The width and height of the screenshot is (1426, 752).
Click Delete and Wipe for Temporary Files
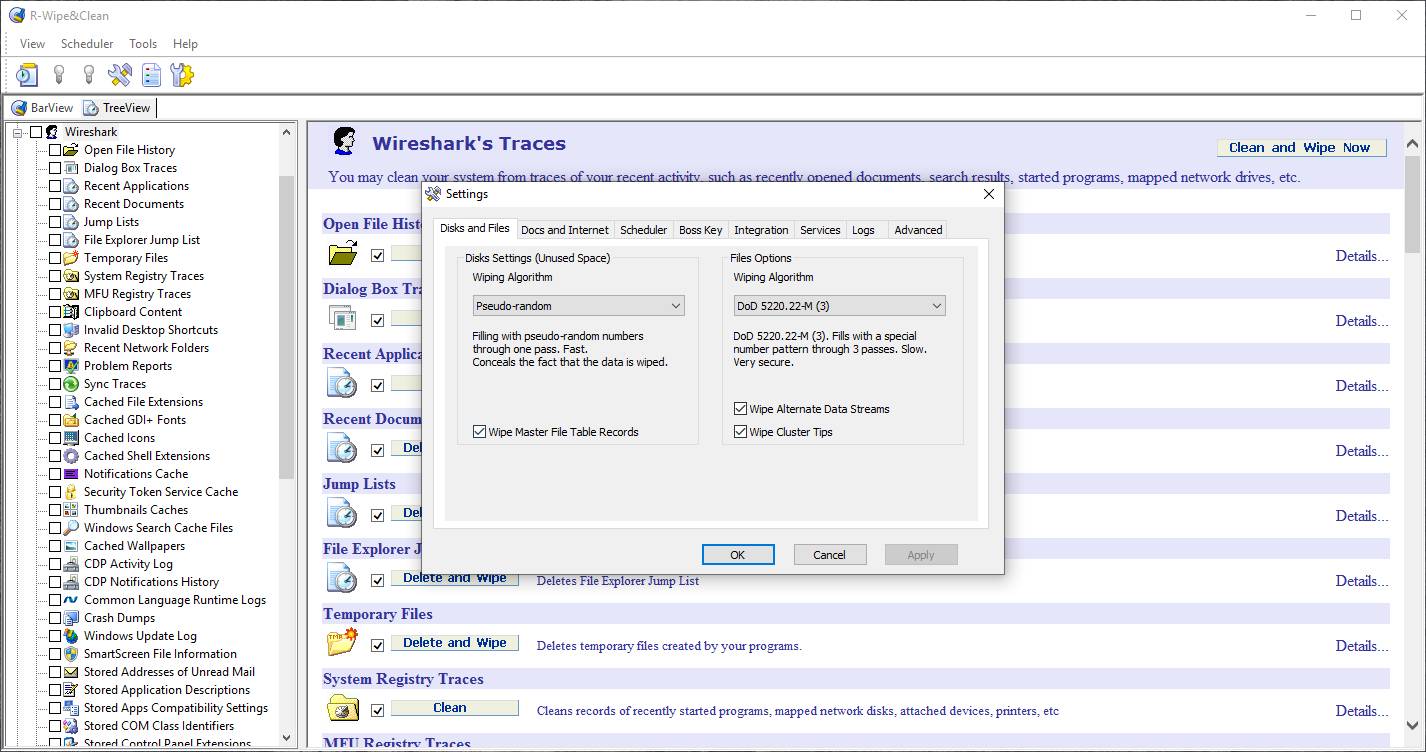point(455,643)
